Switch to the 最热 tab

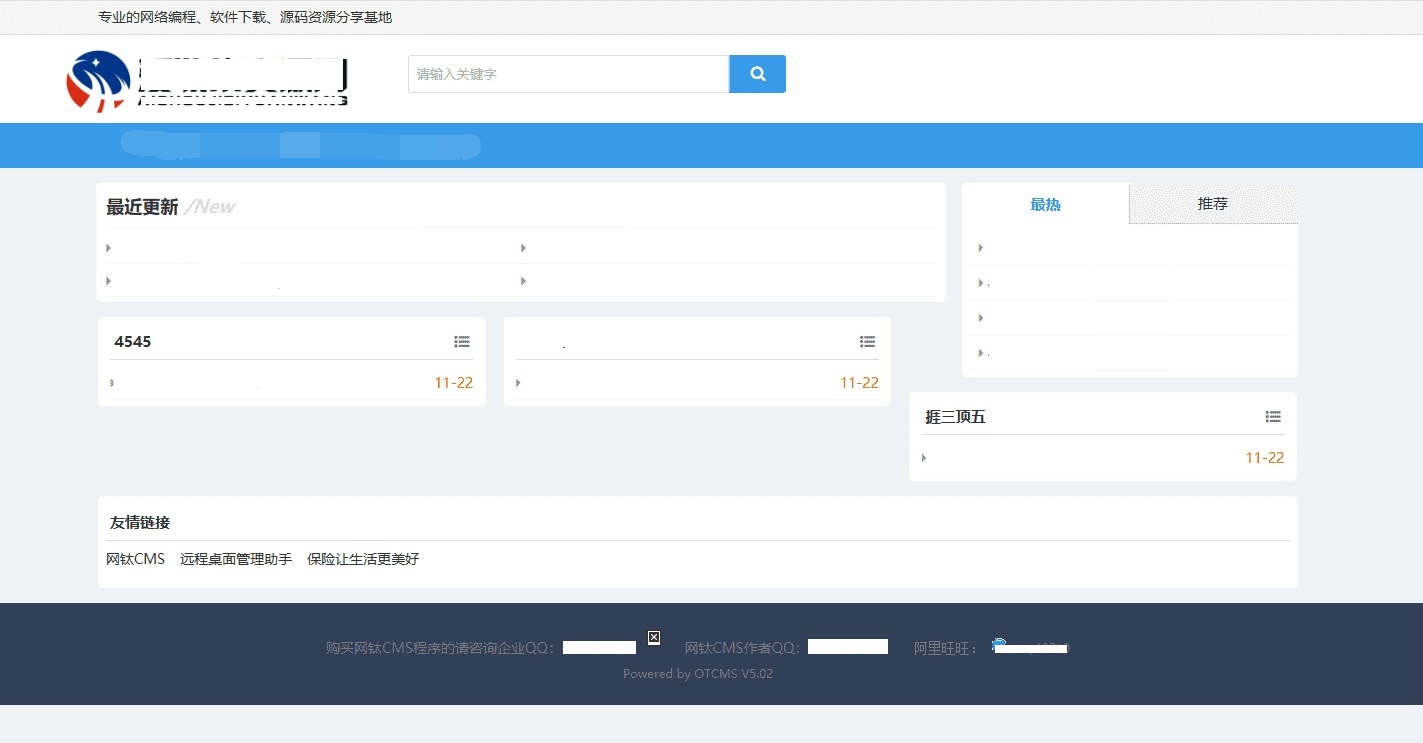(x=1045, y=203)
